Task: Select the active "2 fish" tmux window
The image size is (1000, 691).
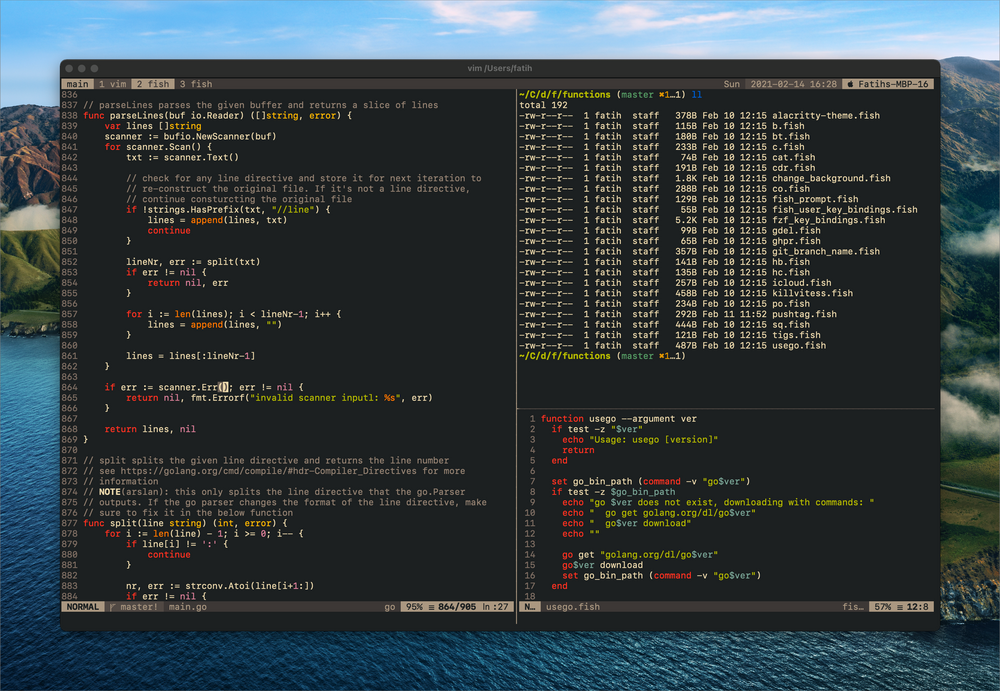Action: [x=152, y=84]
